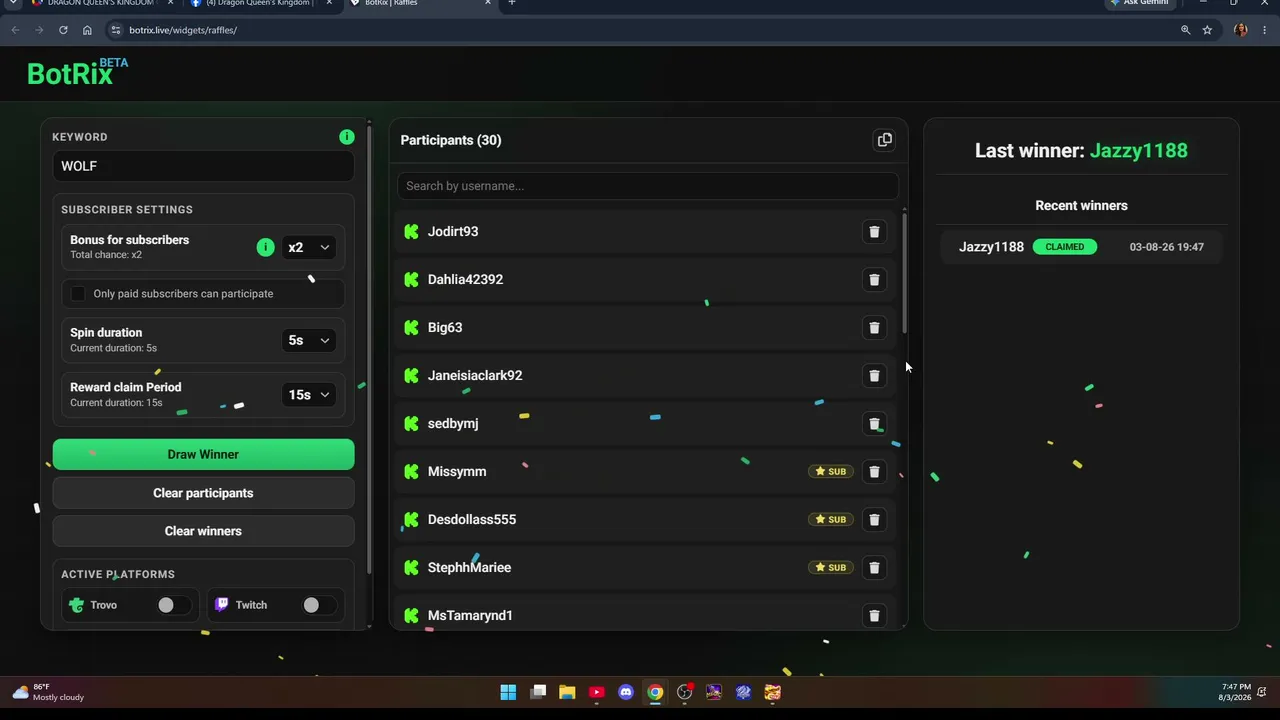The width and height of the screenshot is (1280, 720).
Task: Click the browser back arrow
Action: click(x=15, y=30)
